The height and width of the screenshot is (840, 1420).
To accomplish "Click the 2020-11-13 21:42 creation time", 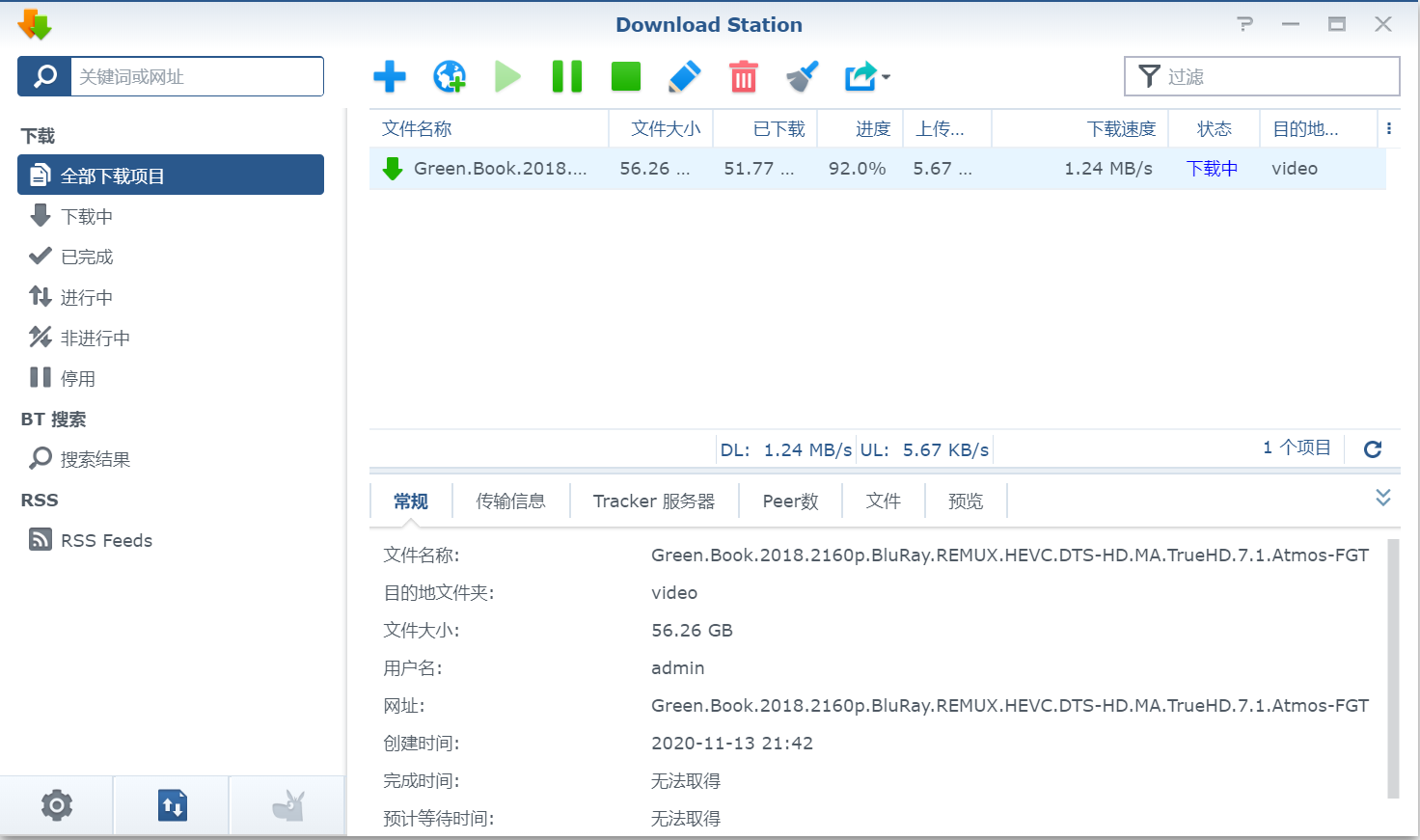I will (732, 744).
